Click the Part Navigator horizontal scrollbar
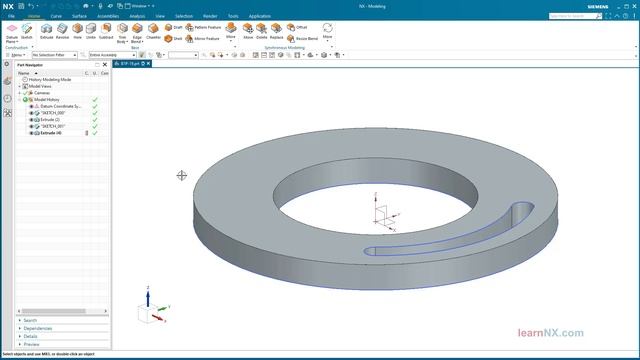Image resolution: width=640 pixels, height=360 pixels. [54, 311]
